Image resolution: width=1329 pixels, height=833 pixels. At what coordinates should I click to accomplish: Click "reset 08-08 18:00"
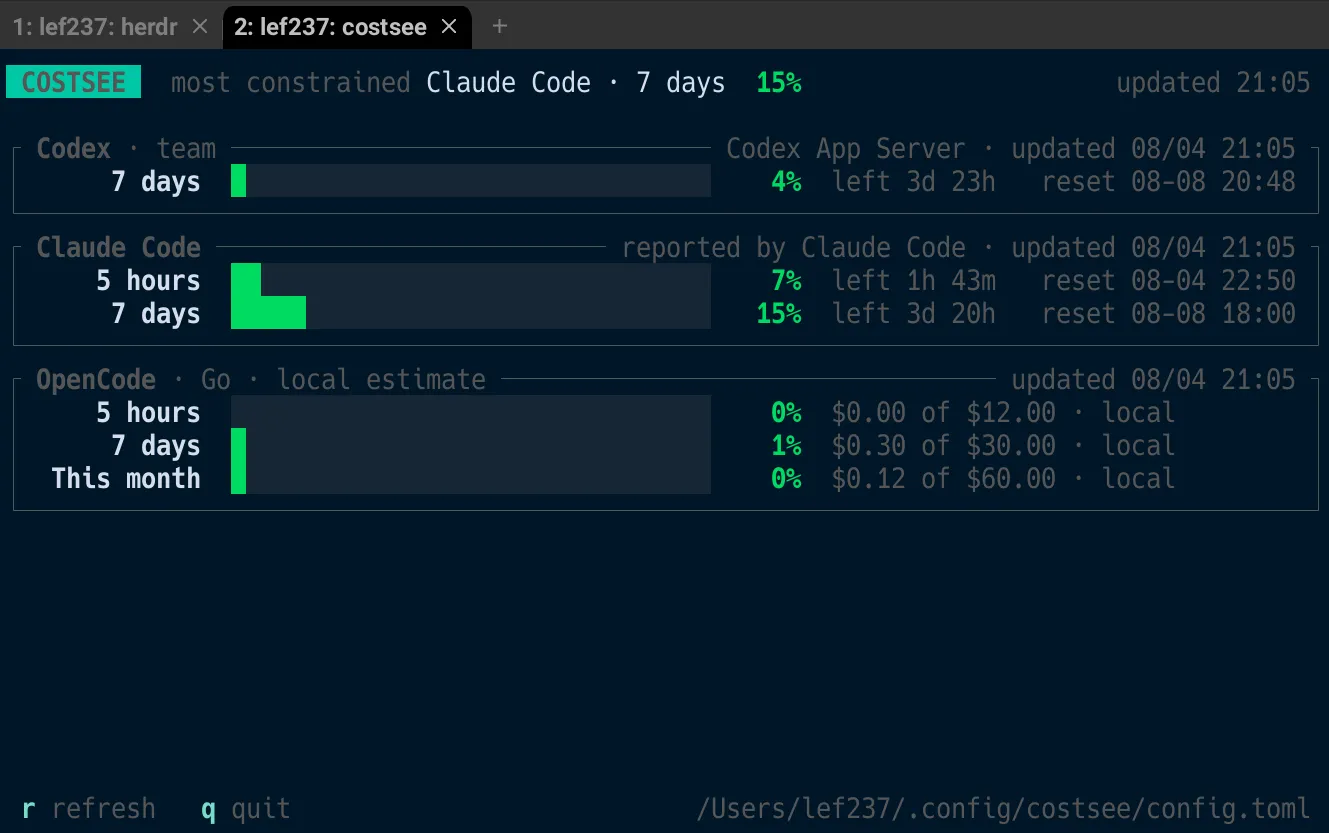(1168, 314)
